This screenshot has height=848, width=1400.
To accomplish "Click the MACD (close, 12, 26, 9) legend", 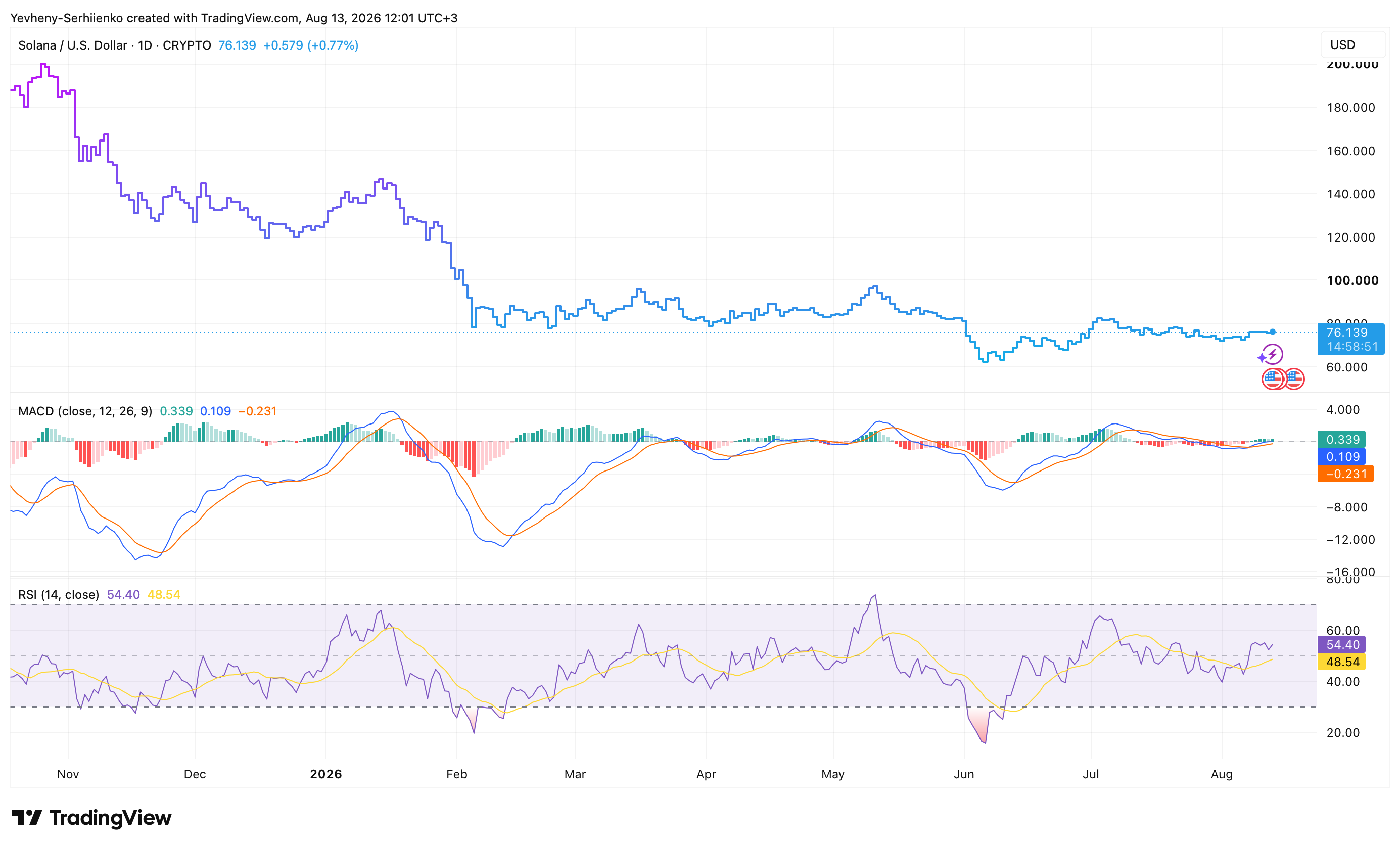I will [85, 411].
